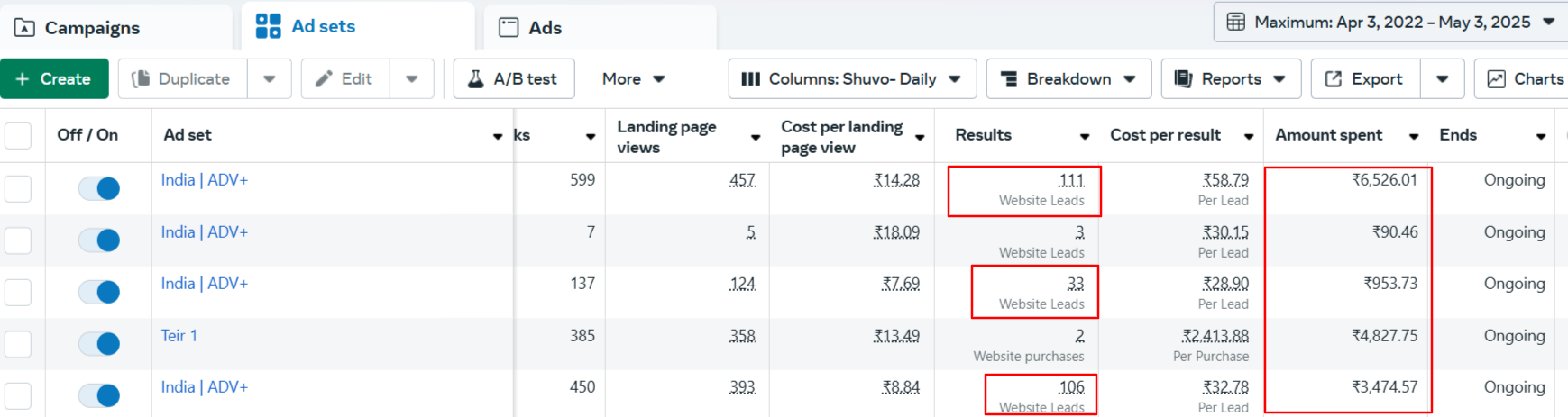
Task: Open the arrow menu next to Export
Action: (1442, 79)
